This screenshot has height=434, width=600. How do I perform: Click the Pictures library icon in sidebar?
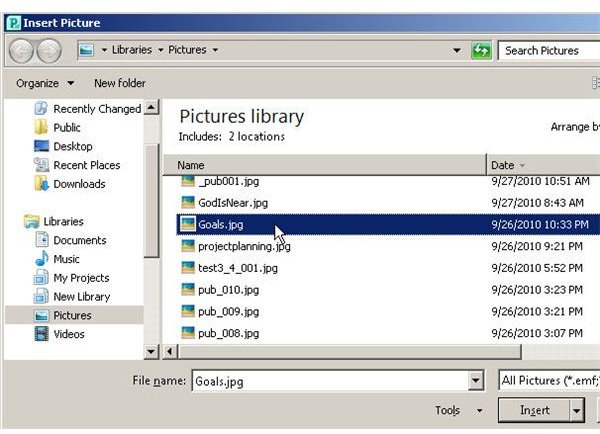point(41,315)
